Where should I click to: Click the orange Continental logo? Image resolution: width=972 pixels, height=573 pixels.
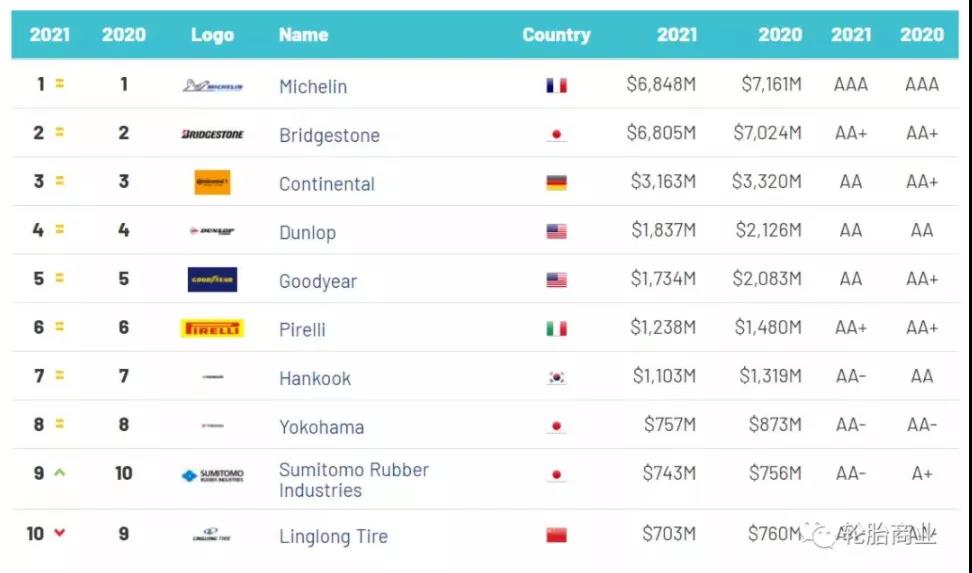coord(212,182)
